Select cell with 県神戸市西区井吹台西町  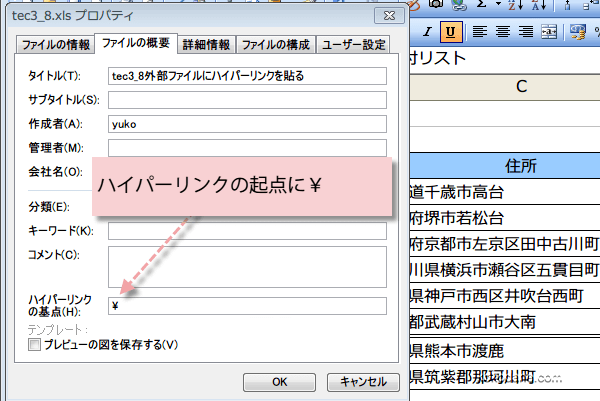point(505,296)
